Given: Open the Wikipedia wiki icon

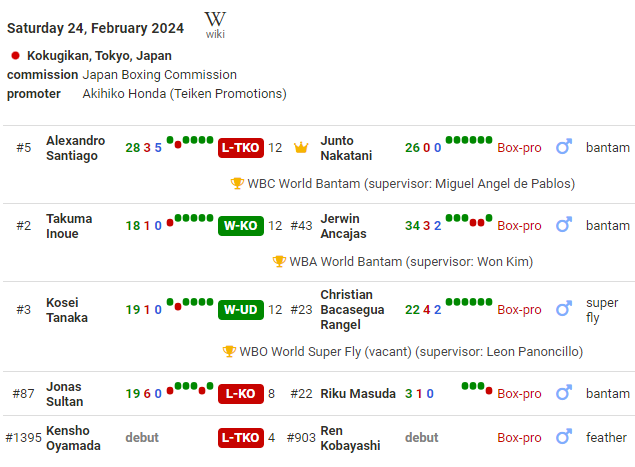Looking at the screenshot, I should tap(215, 24).
